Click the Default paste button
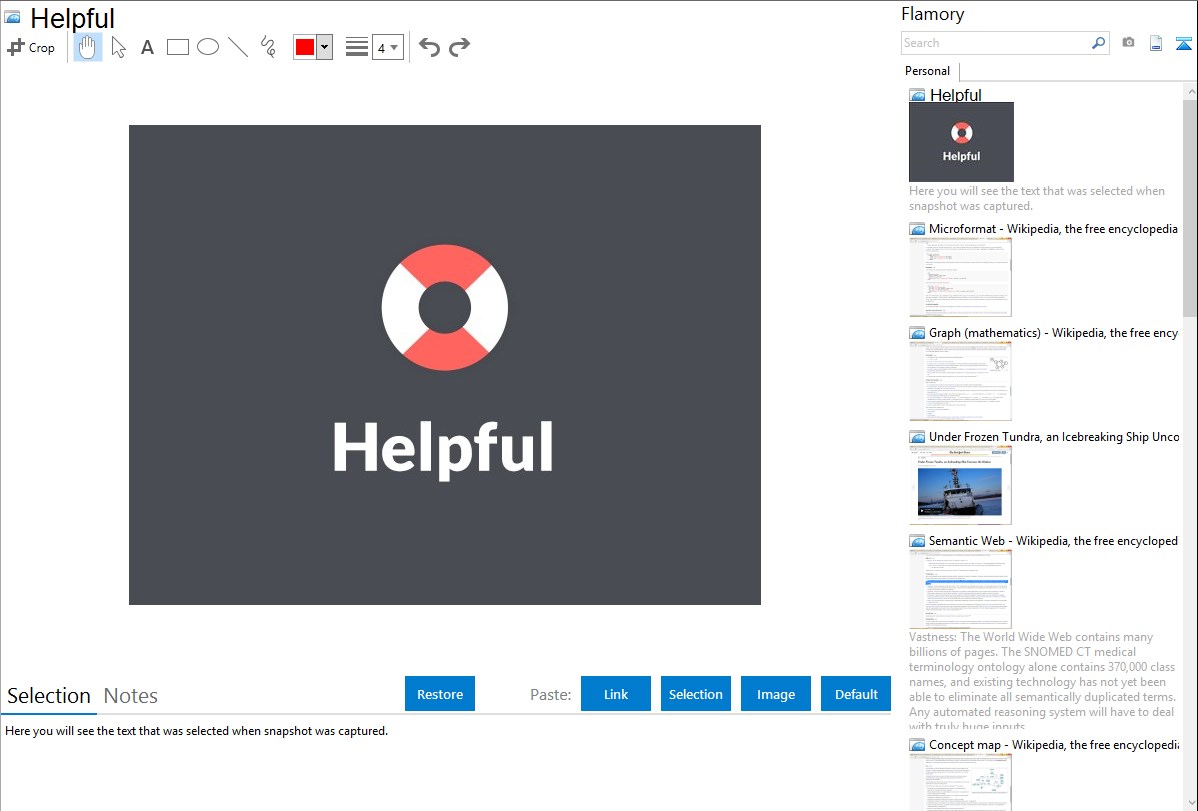Image resolution: width=1198 pixels, height=811 pixels. click(856, 694)
